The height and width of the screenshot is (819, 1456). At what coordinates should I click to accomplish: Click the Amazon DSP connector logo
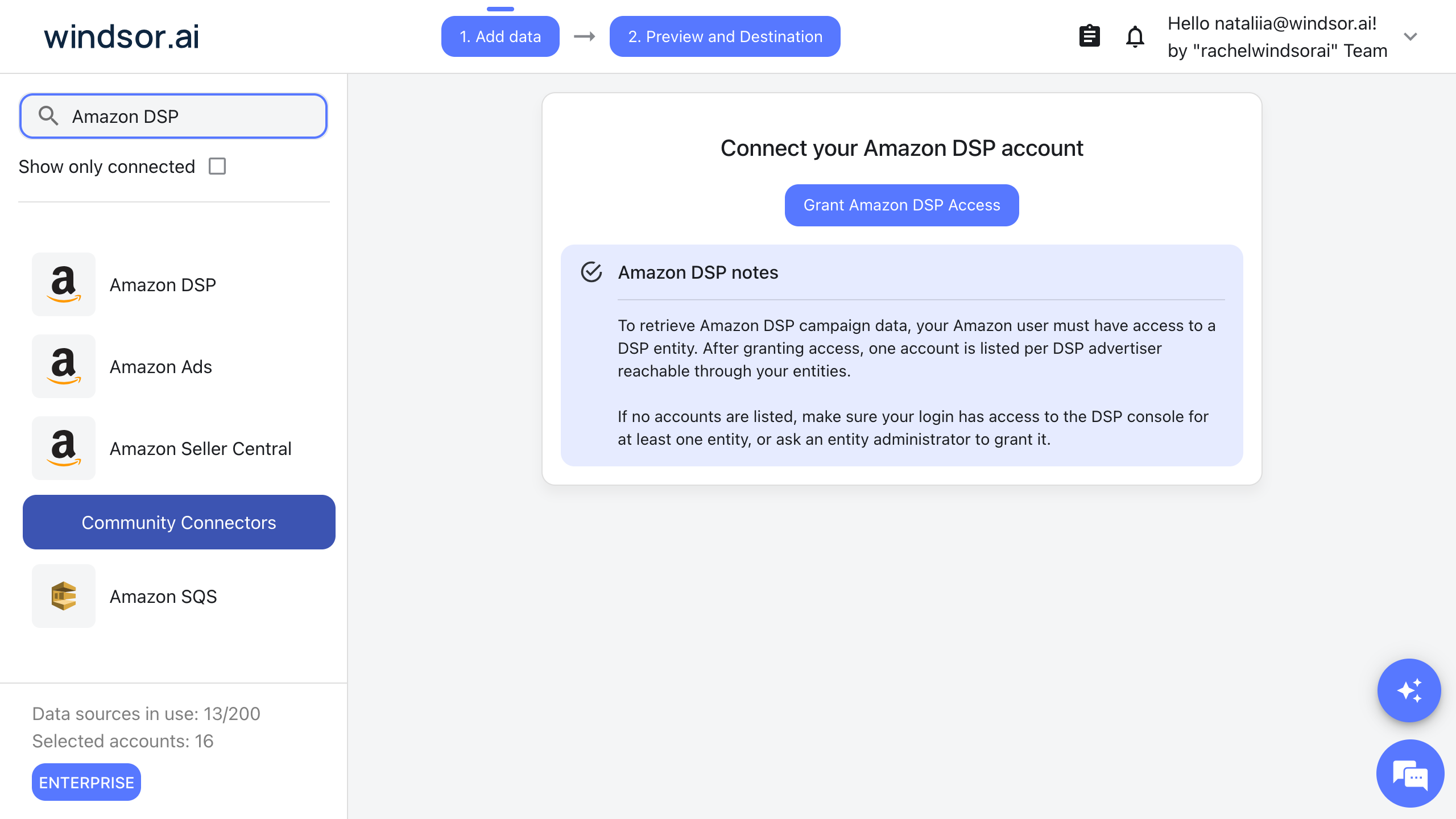tap(64, 284)
